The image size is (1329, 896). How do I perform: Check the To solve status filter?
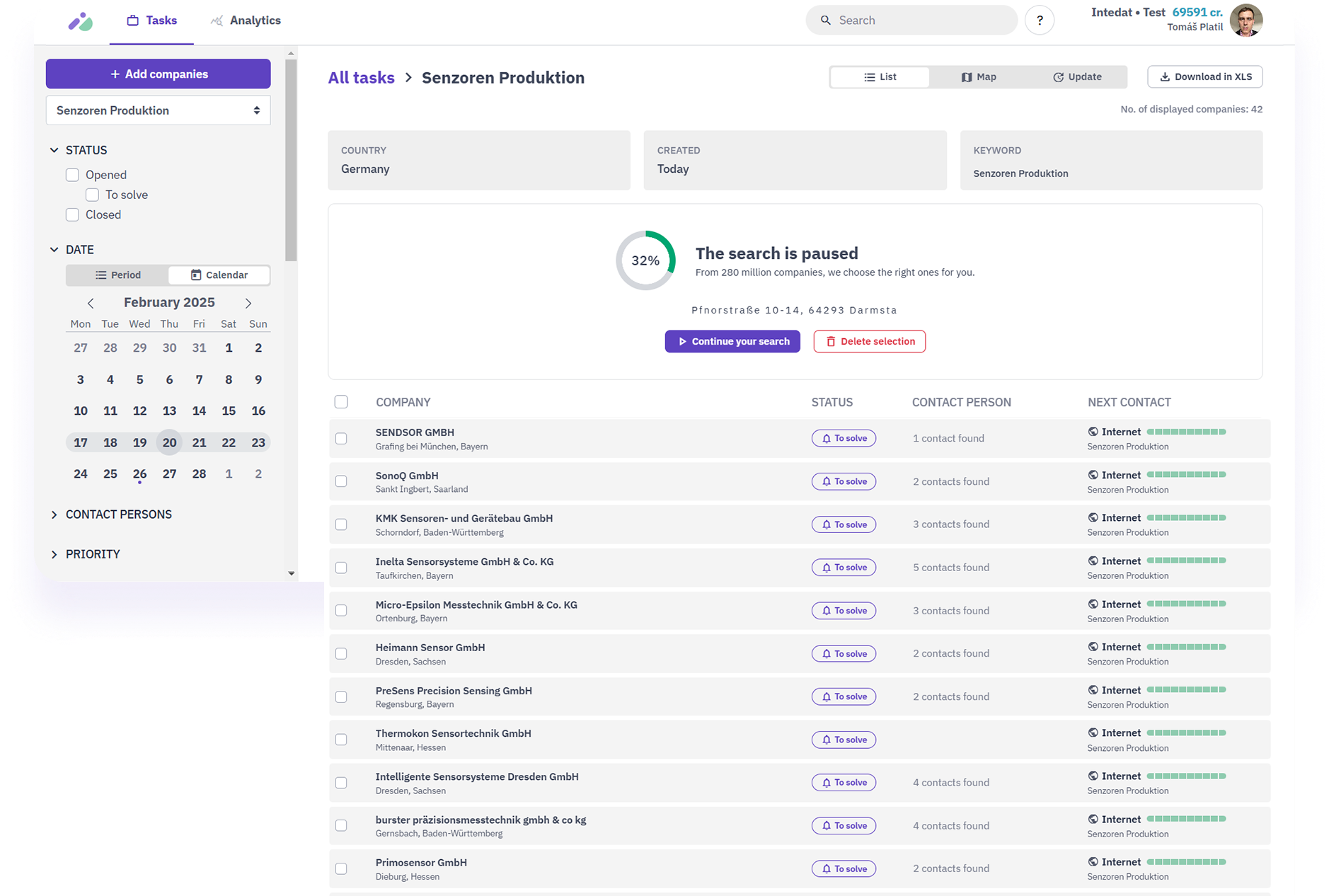pyautogui.click(x=92, y=195)
